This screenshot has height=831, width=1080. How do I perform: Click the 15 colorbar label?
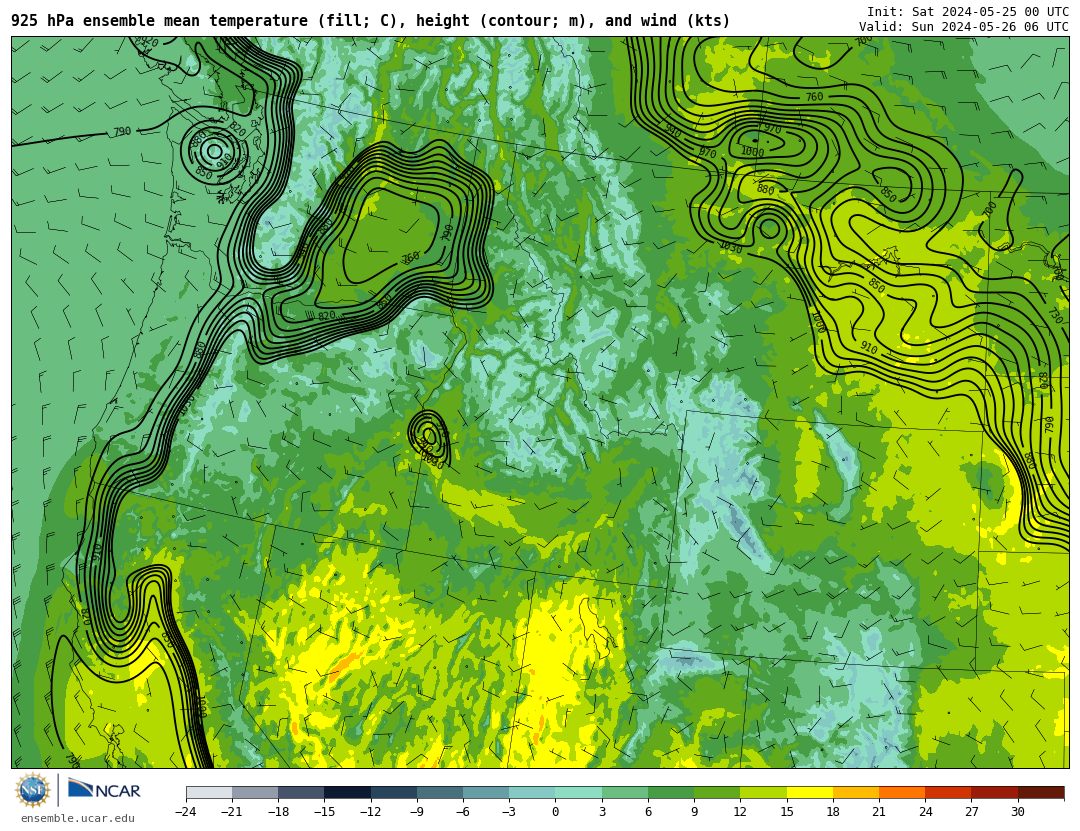(787, 812)
